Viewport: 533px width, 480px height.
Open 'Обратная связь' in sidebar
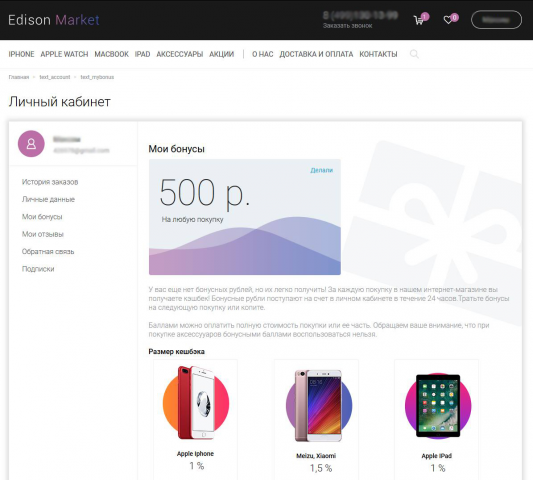pos(48,252)
